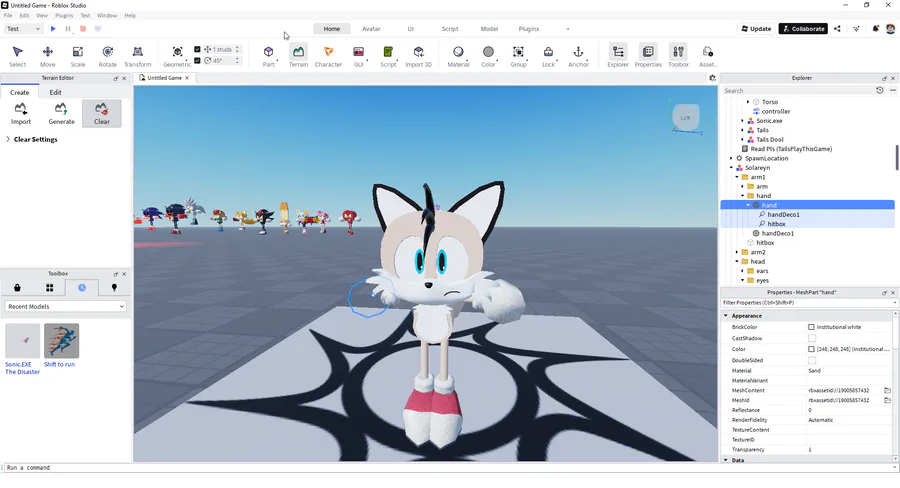Viewport: 900px width, 488px height.
Task: Add a new Script
Action: click(x=388, y=56)
